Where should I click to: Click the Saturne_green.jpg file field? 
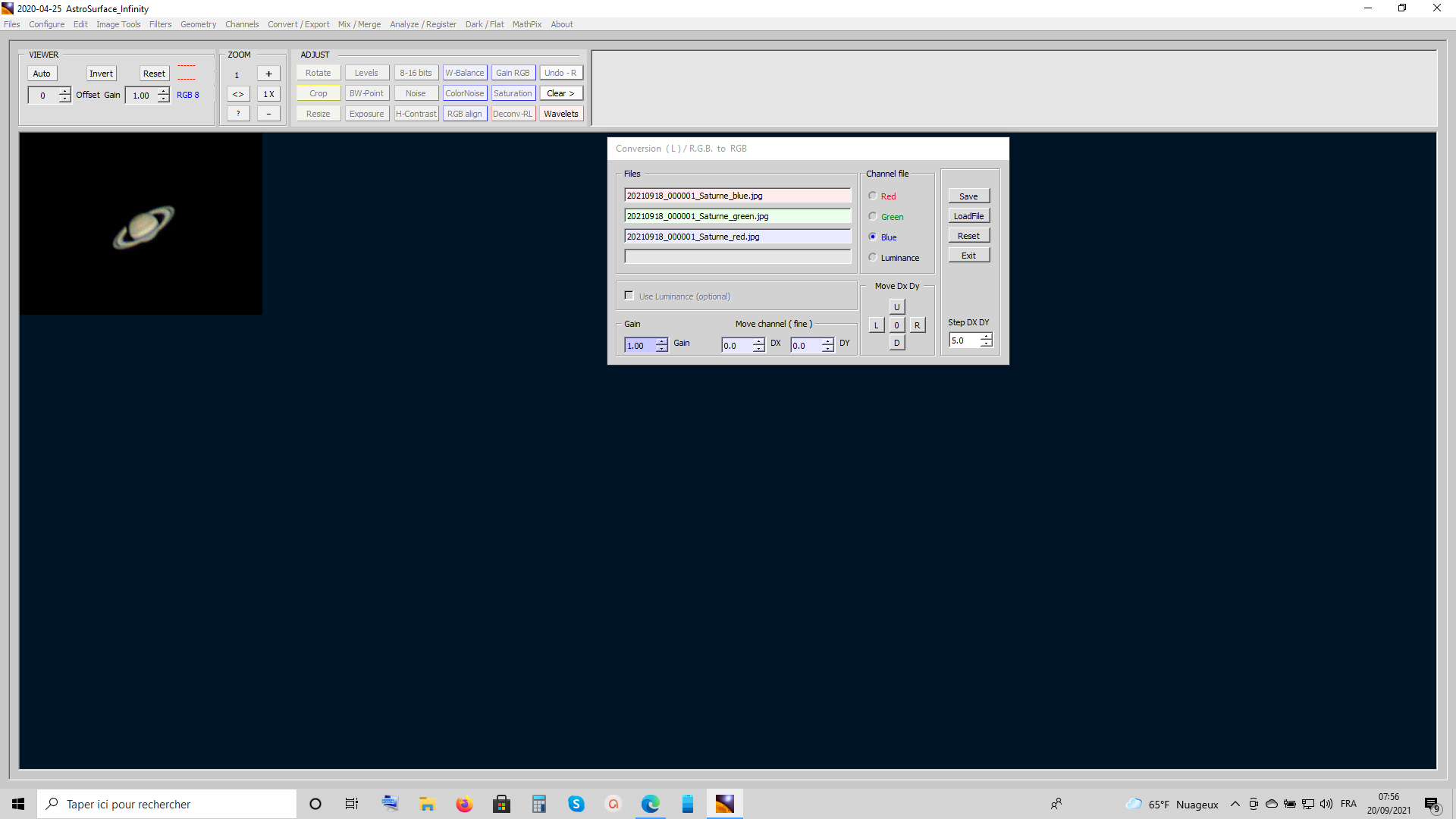point(737,216)
